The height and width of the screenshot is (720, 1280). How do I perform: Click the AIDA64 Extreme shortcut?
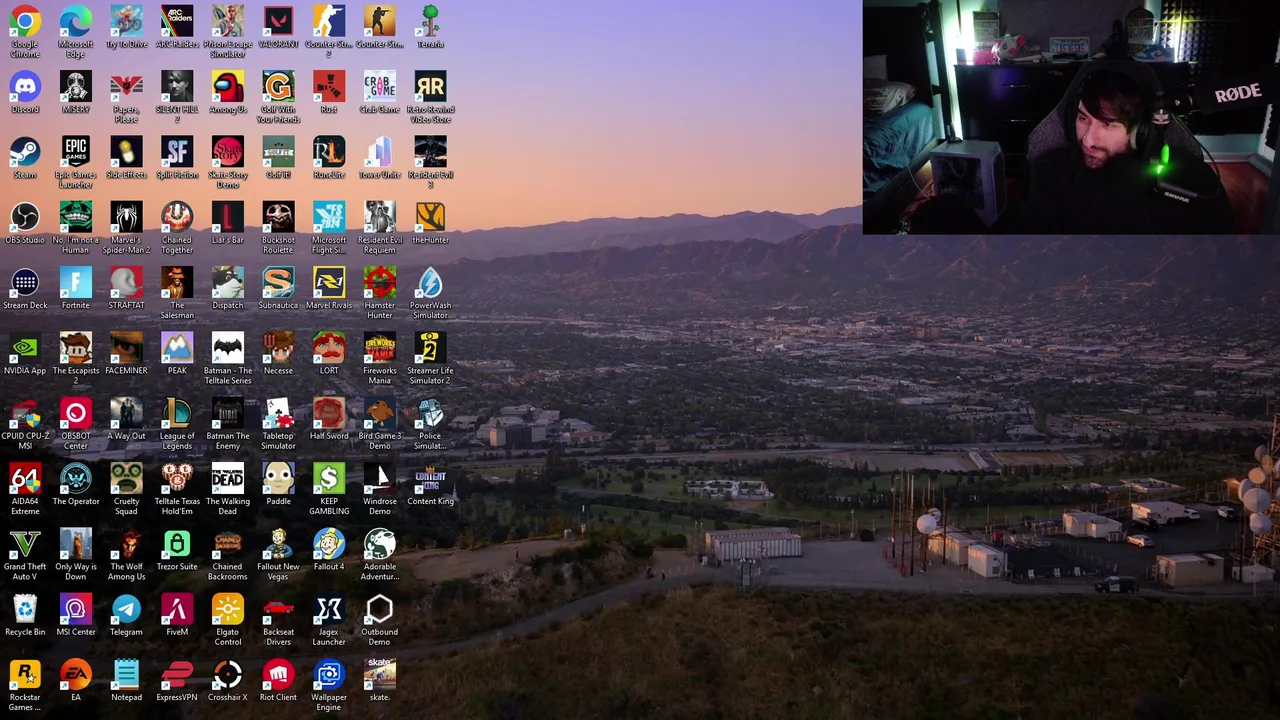(25, 479)
